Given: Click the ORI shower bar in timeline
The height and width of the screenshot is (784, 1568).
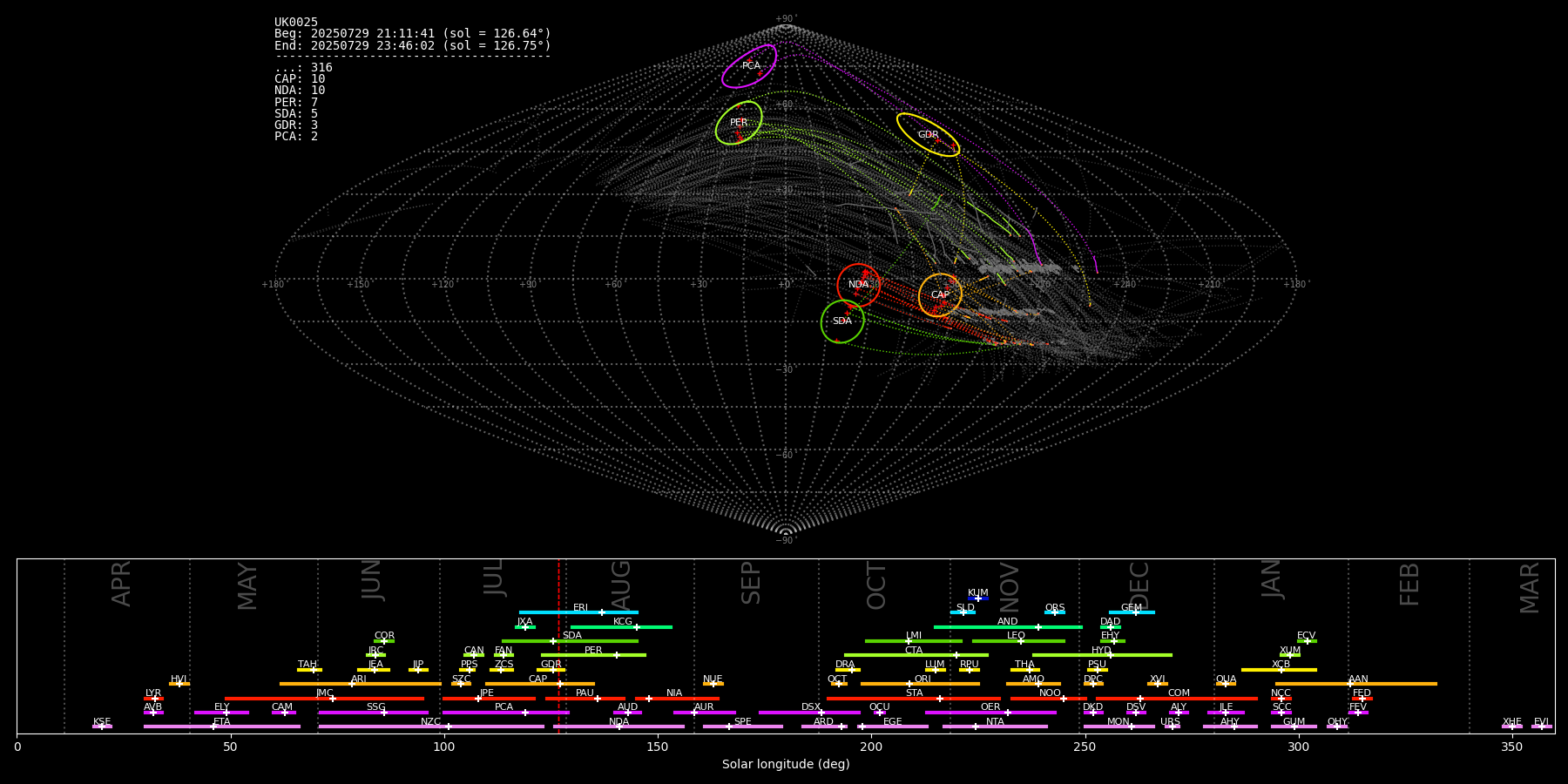Looking at the screenshot, I should point(920,684).
